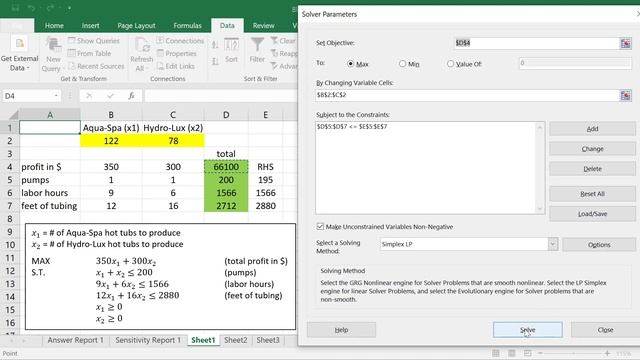Screen dimensions: 640x360
Task: Expand the Name Box dropdown arrow
Action: coord(56,96)
